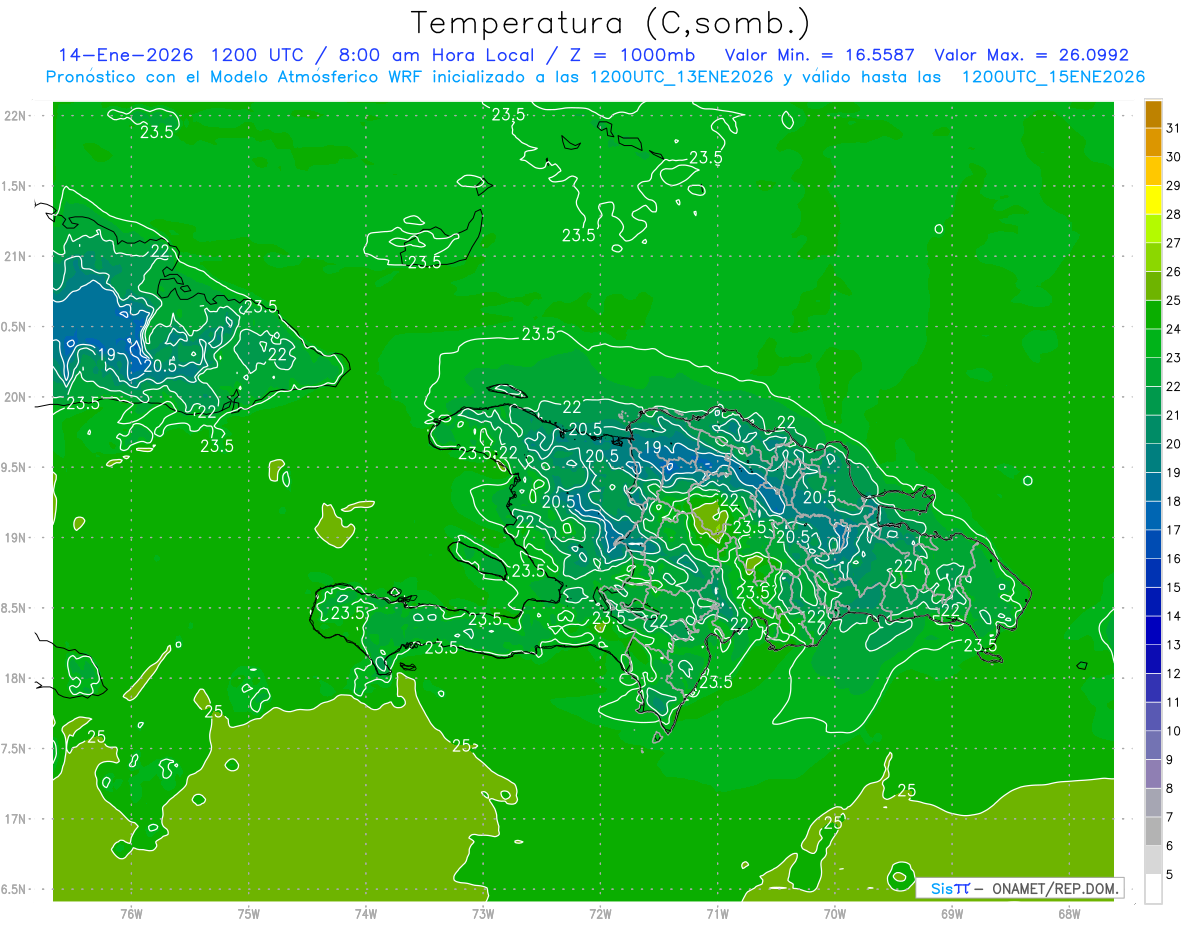
Task: Click the '18N' latitude axis label
Action: click(x=17, y=679)
